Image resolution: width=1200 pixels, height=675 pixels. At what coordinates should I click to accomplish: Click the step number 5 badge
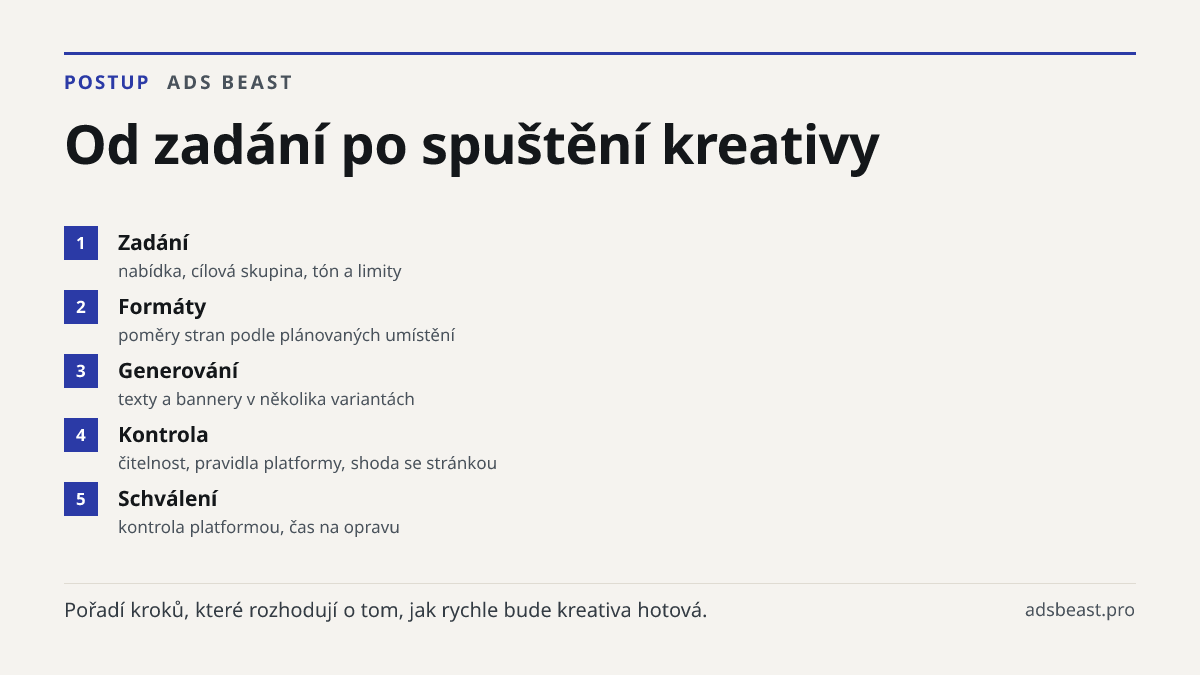pos(81,499)
